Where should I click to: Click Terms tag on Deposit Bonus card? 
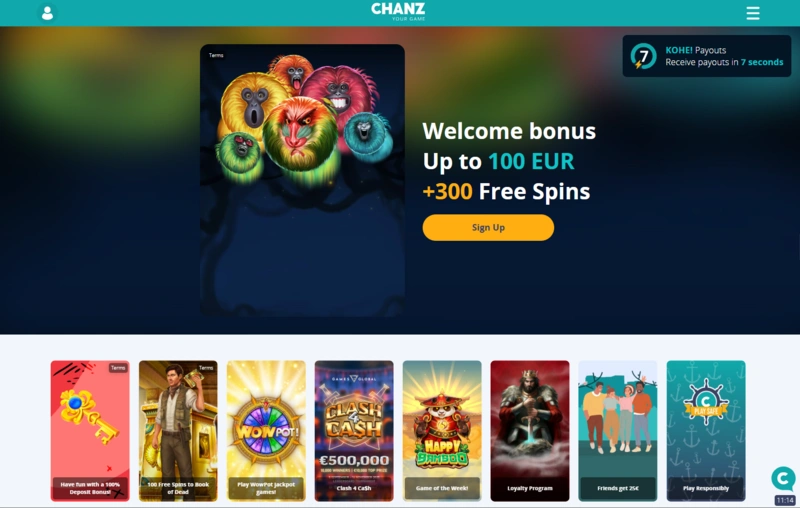click(118, 368)
